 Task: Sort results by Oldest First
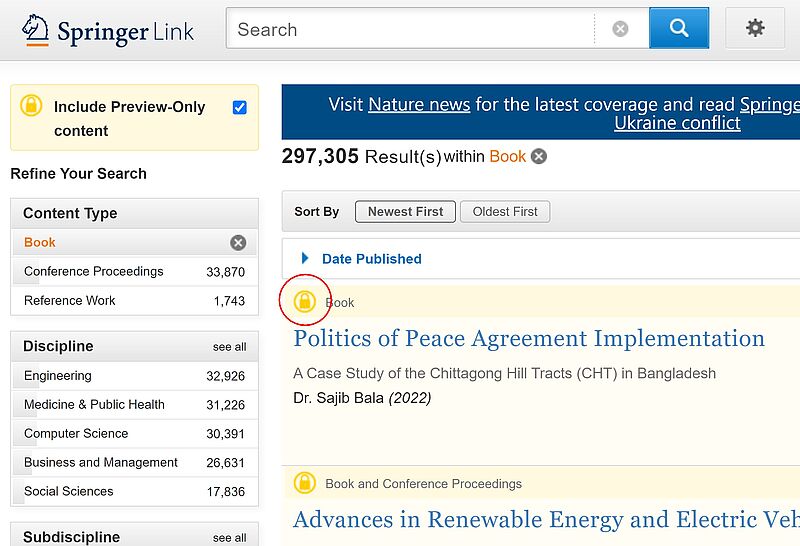pos(505,212)
